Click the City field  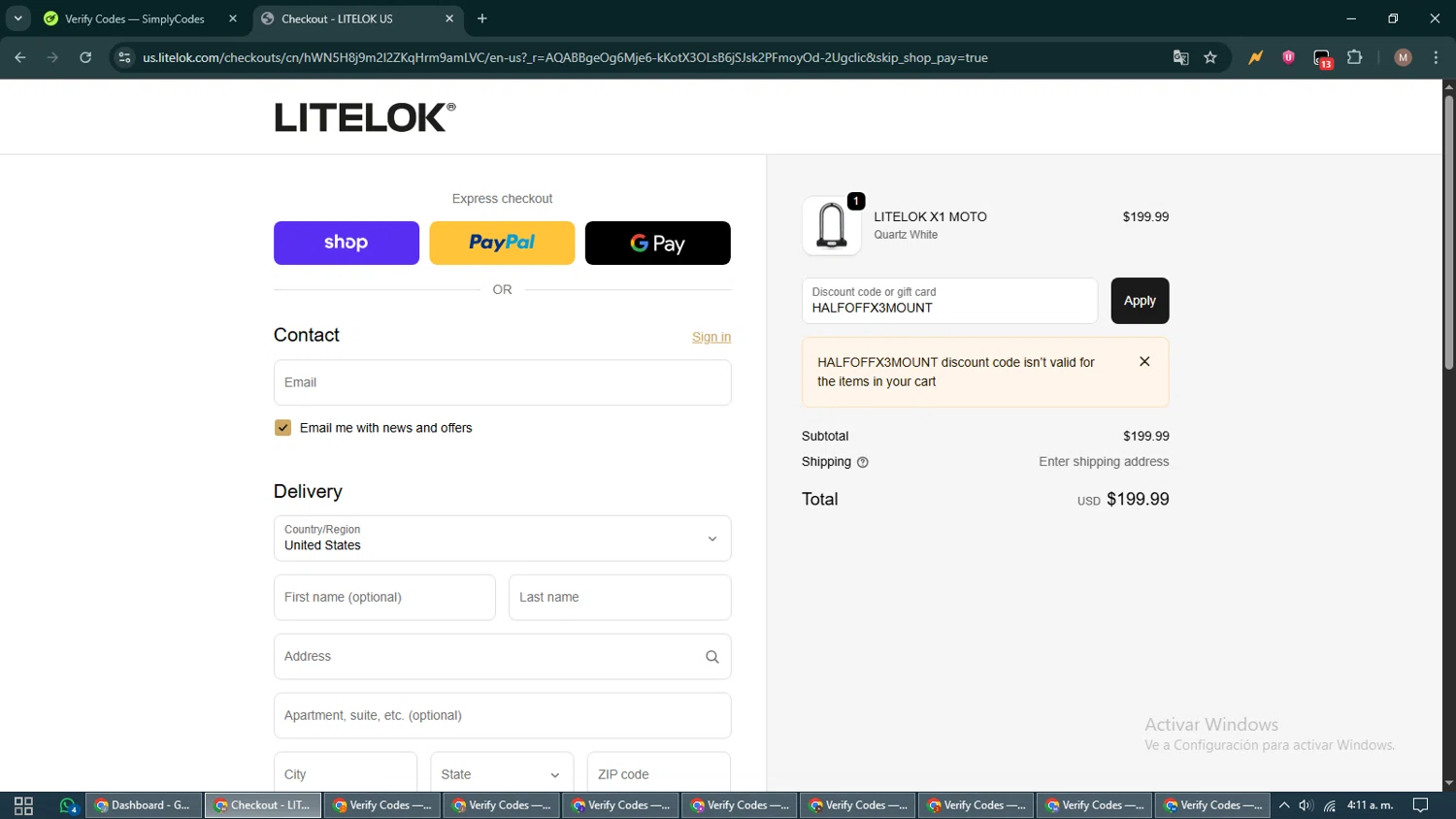point(346,773)
